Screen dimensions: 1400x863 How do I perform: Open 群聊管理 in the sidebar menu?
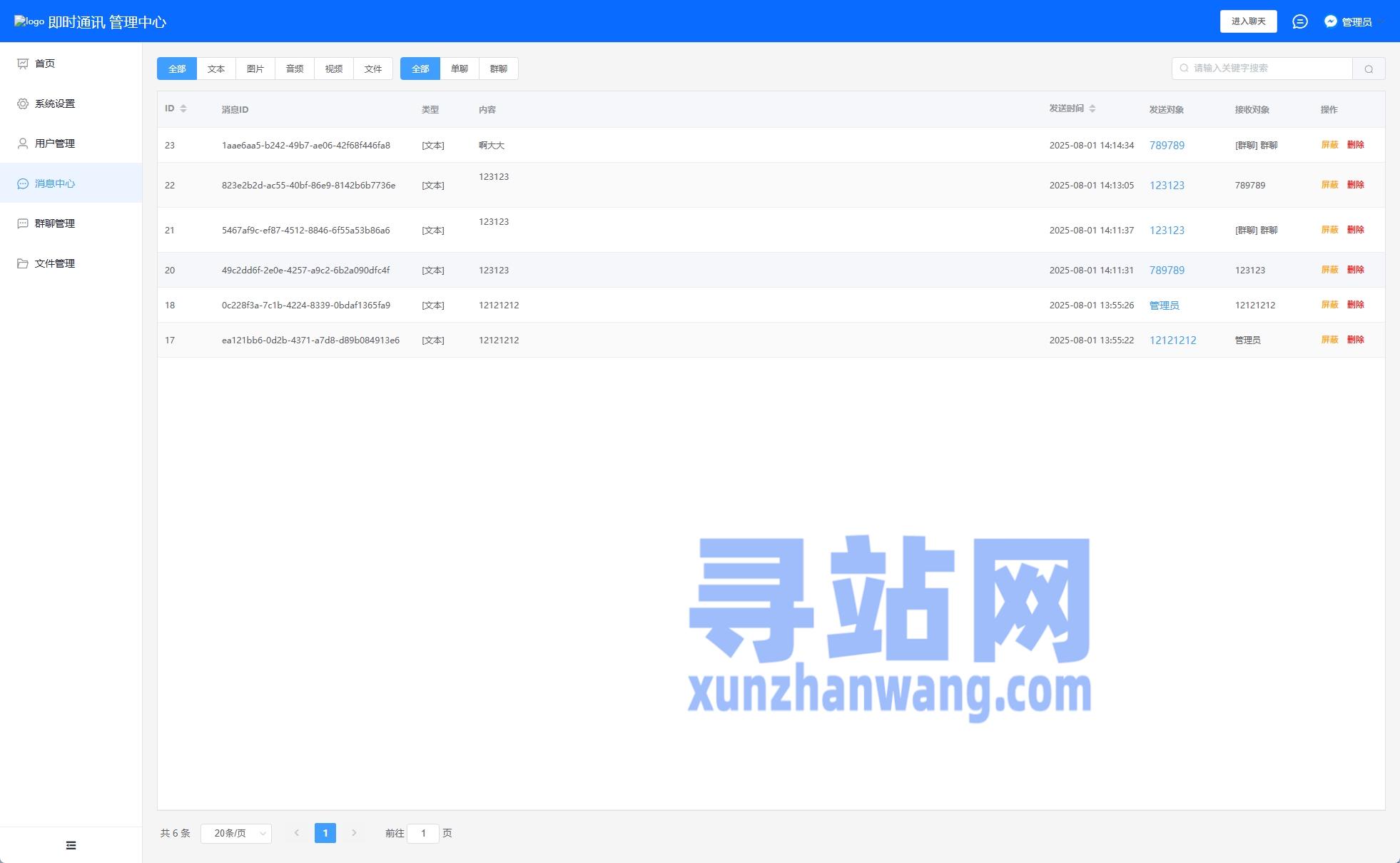71,223
